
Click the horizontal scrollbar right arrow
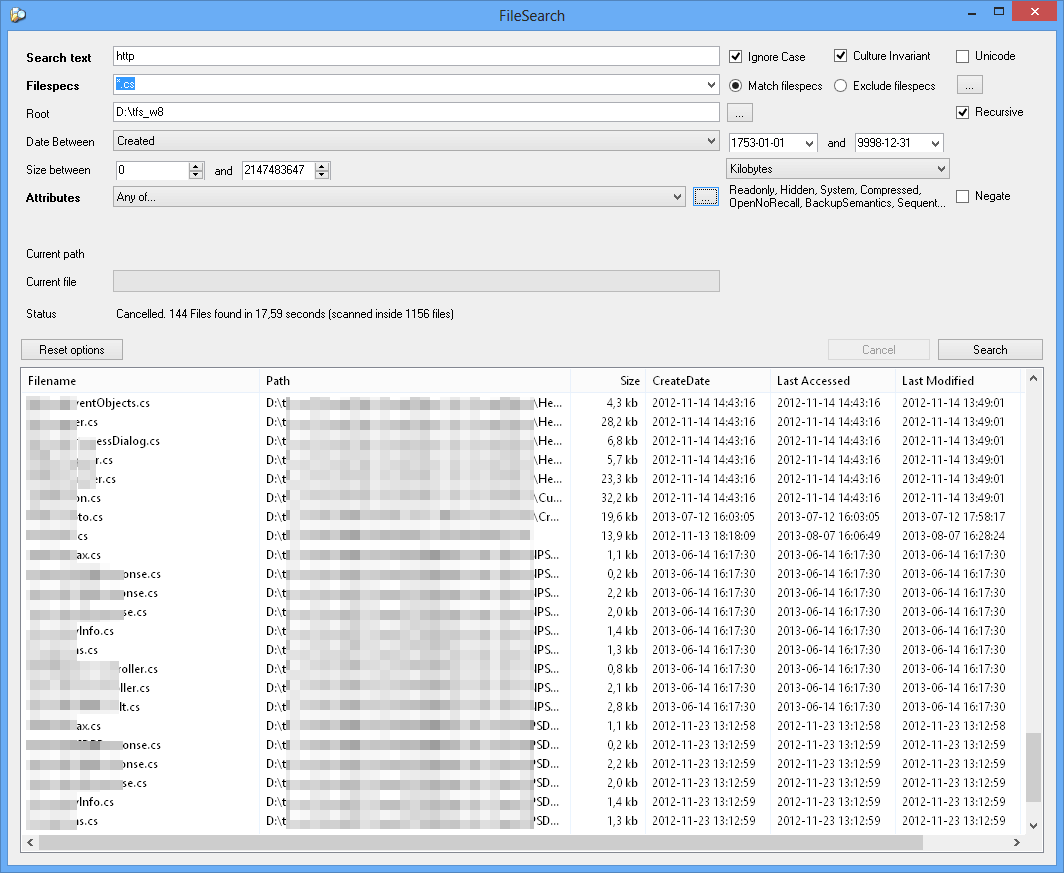click(1016, 842)
